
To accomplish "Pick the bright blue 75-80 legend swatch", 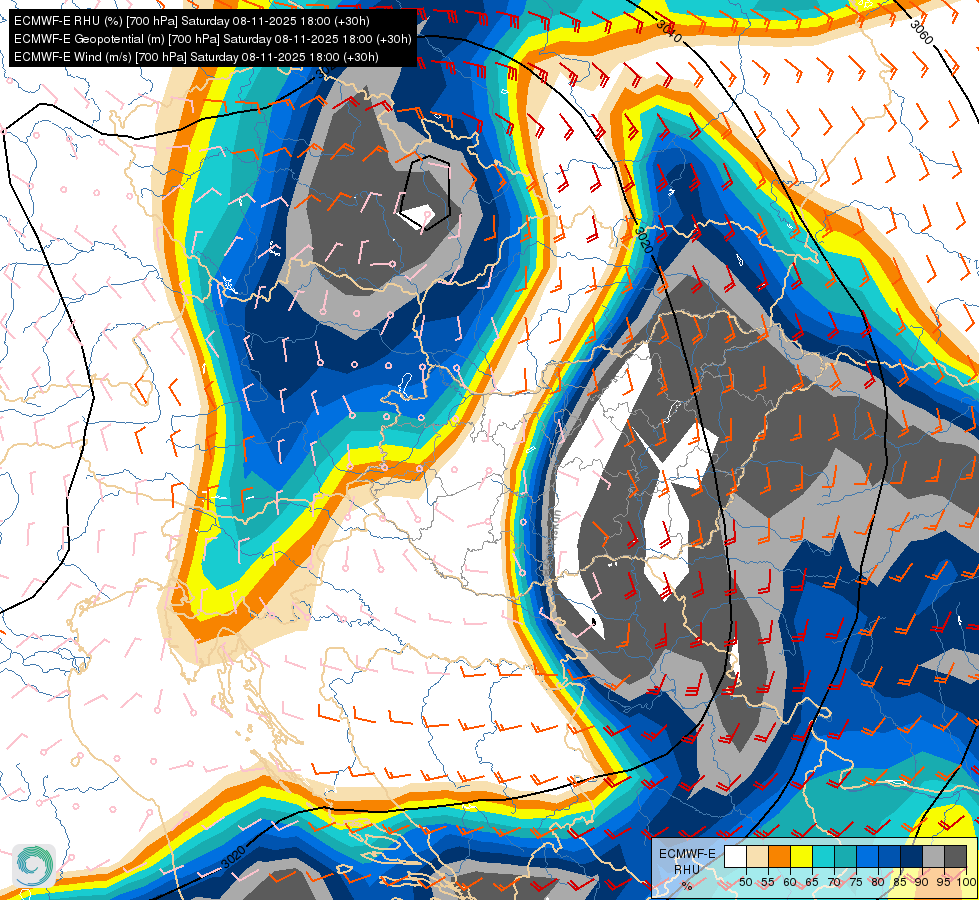I will pos(868,856).
